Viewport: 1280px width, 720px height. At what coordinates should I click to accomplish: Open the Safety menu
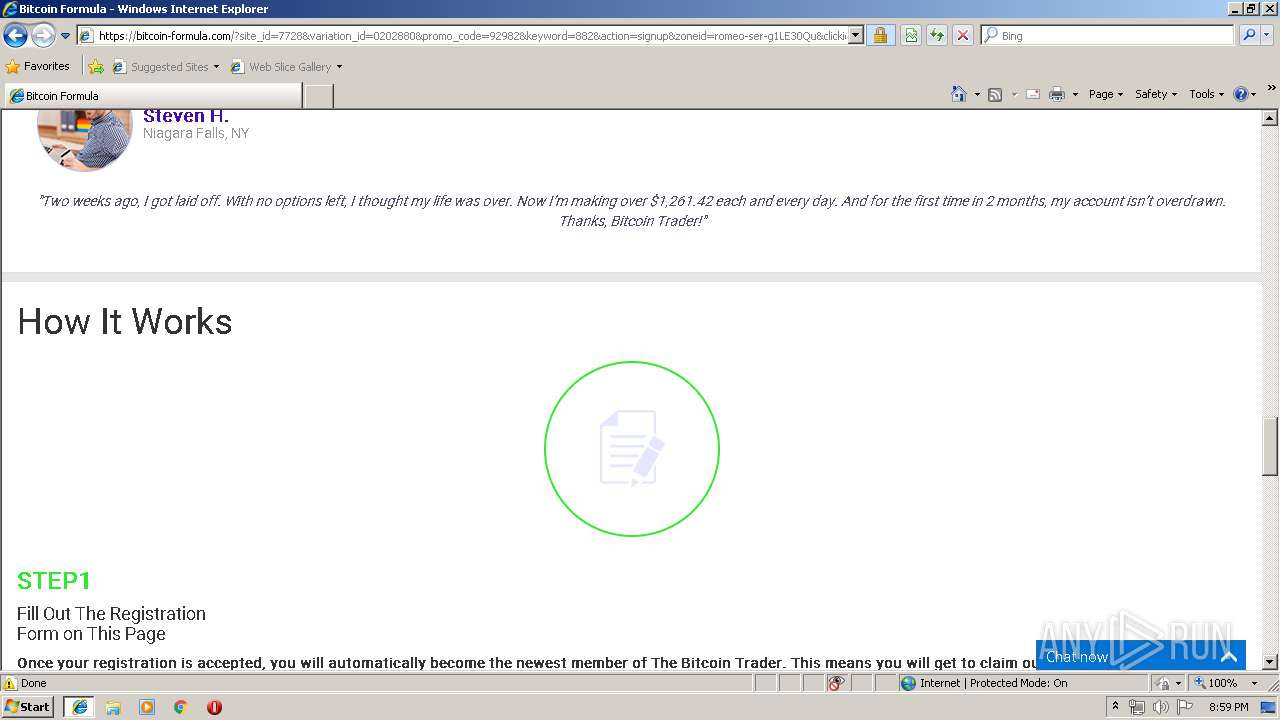1155,94
